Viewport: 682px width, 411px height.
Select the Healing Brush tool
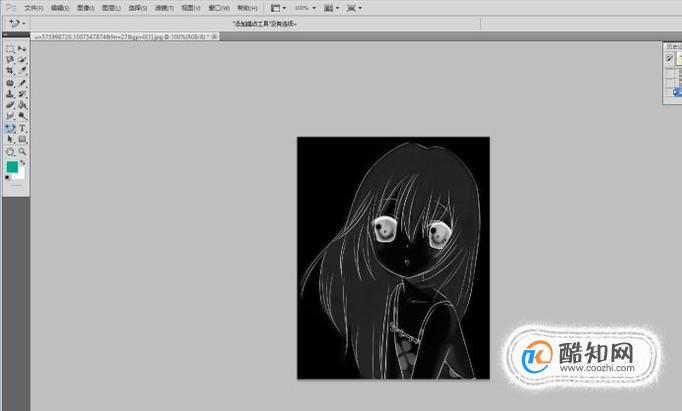[x=10, y=83]
